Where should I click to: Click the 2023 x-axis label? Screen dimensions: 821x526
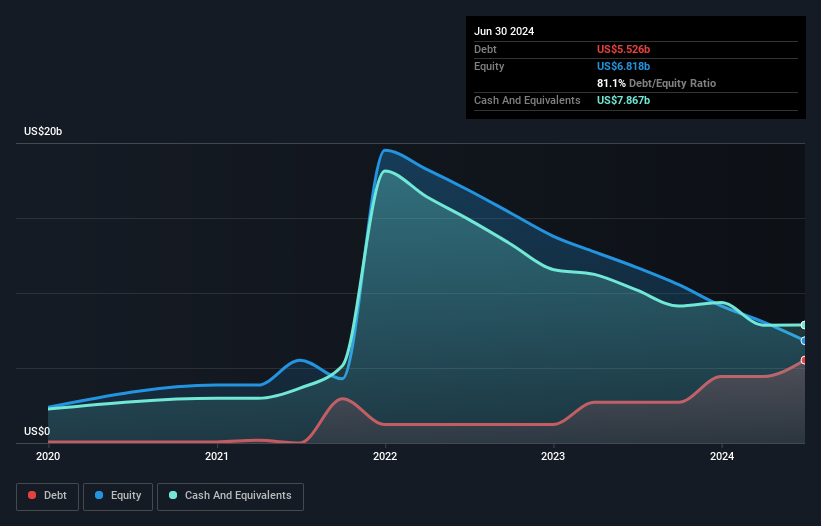[x=553, y=456]
